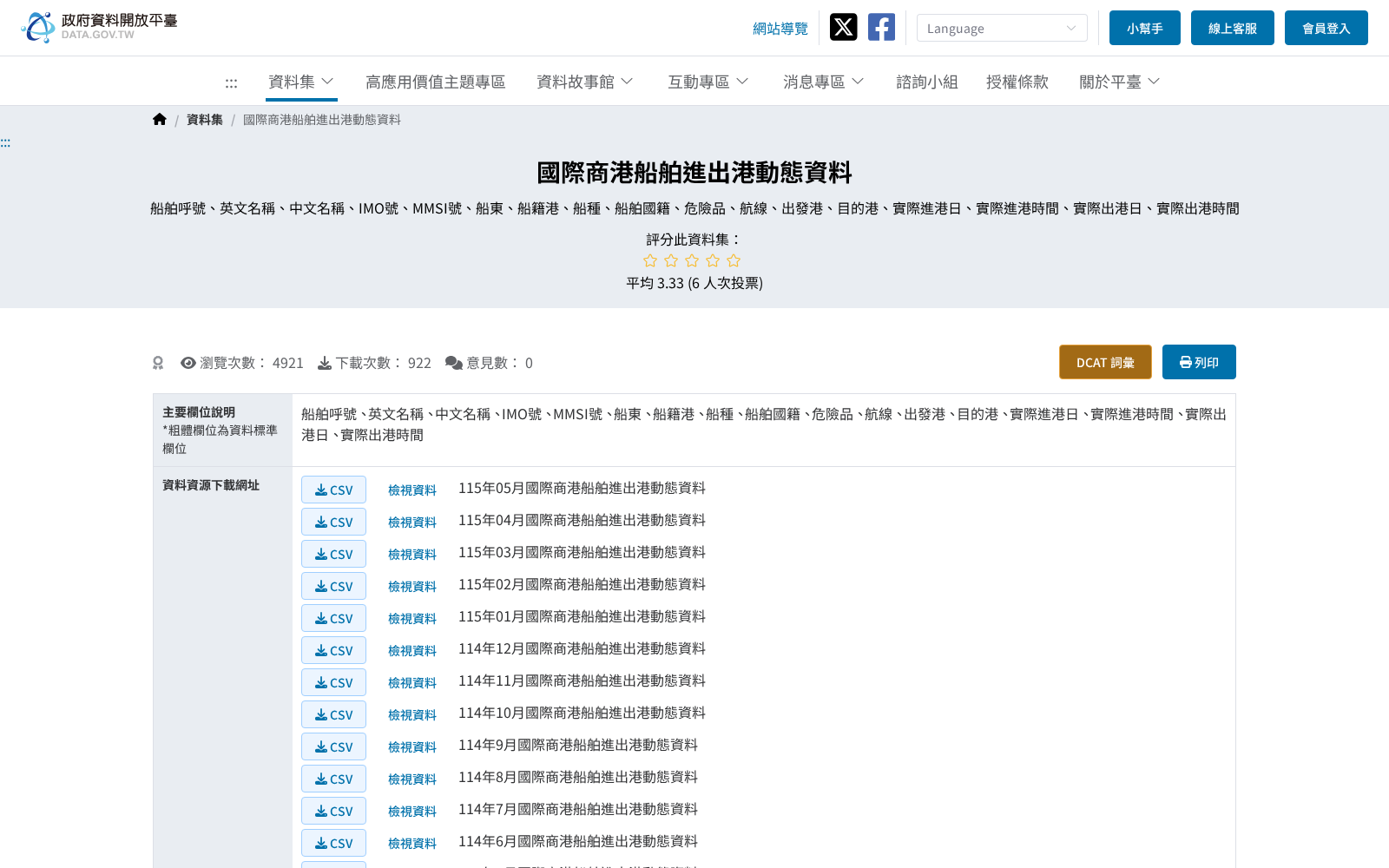Image resolution: width=1389 pixels, height=868 pixels.
Task: Download CSV for 115年03月 data
Action: [x=333, y=554]
